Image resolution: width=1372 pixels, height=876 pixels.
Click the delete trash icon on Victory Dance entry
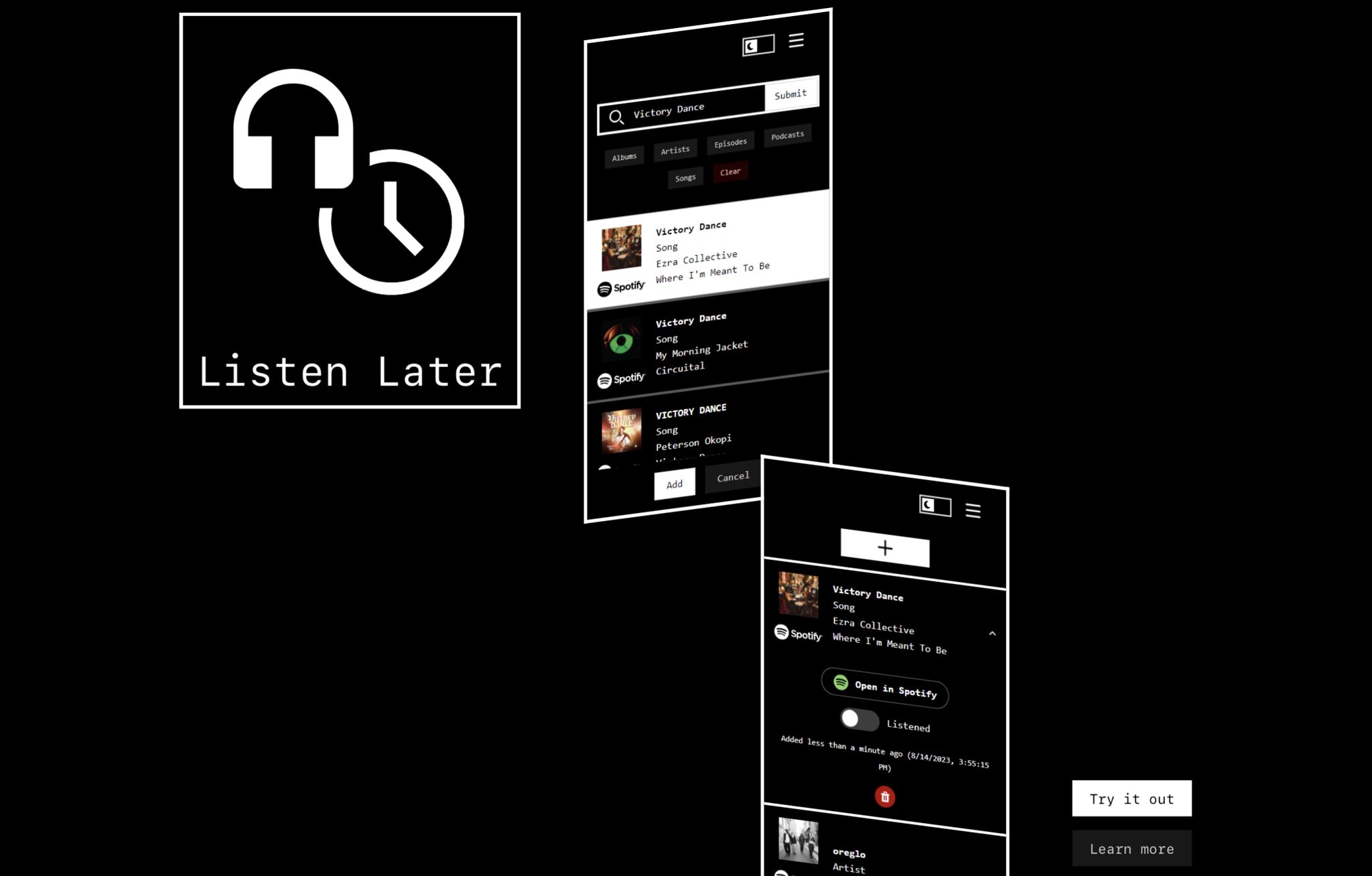883,796
